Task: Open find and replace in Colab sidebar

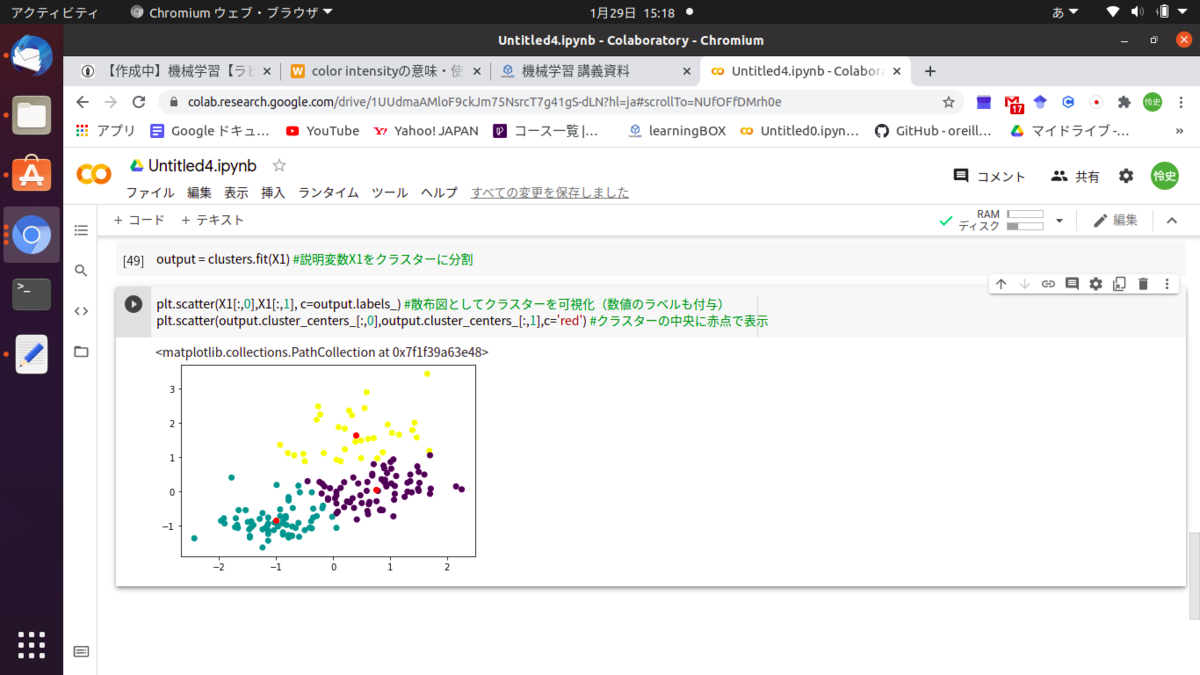Action: click(x=81, y=271)
